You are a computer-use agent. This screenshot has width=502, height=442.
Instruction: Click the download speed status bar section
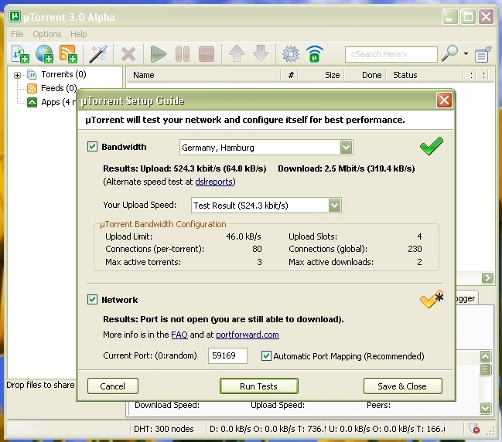pyautogui.click(x=266, y=429)
